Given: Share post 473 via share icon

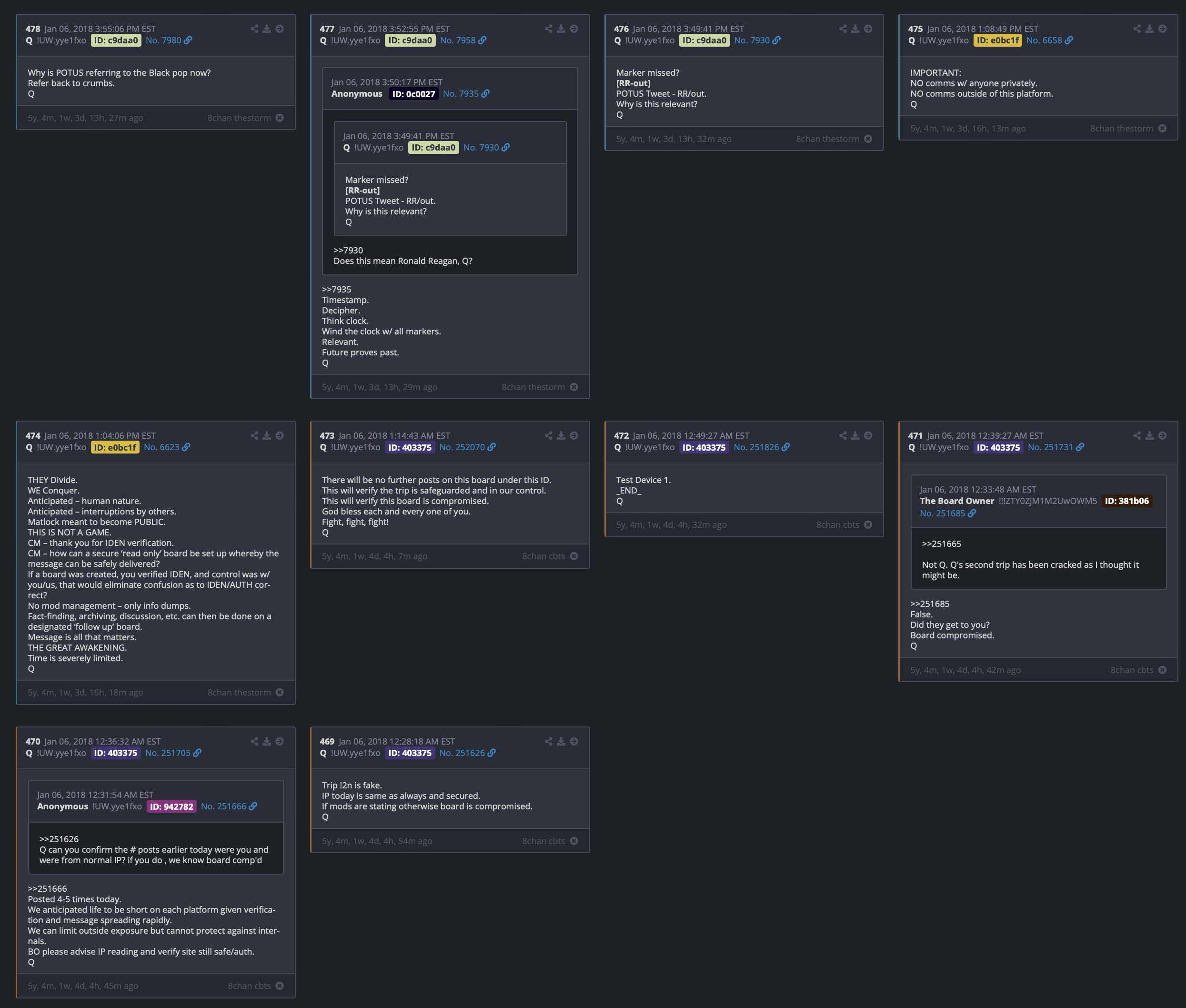Looking at the screenshot, I should 548,435.
